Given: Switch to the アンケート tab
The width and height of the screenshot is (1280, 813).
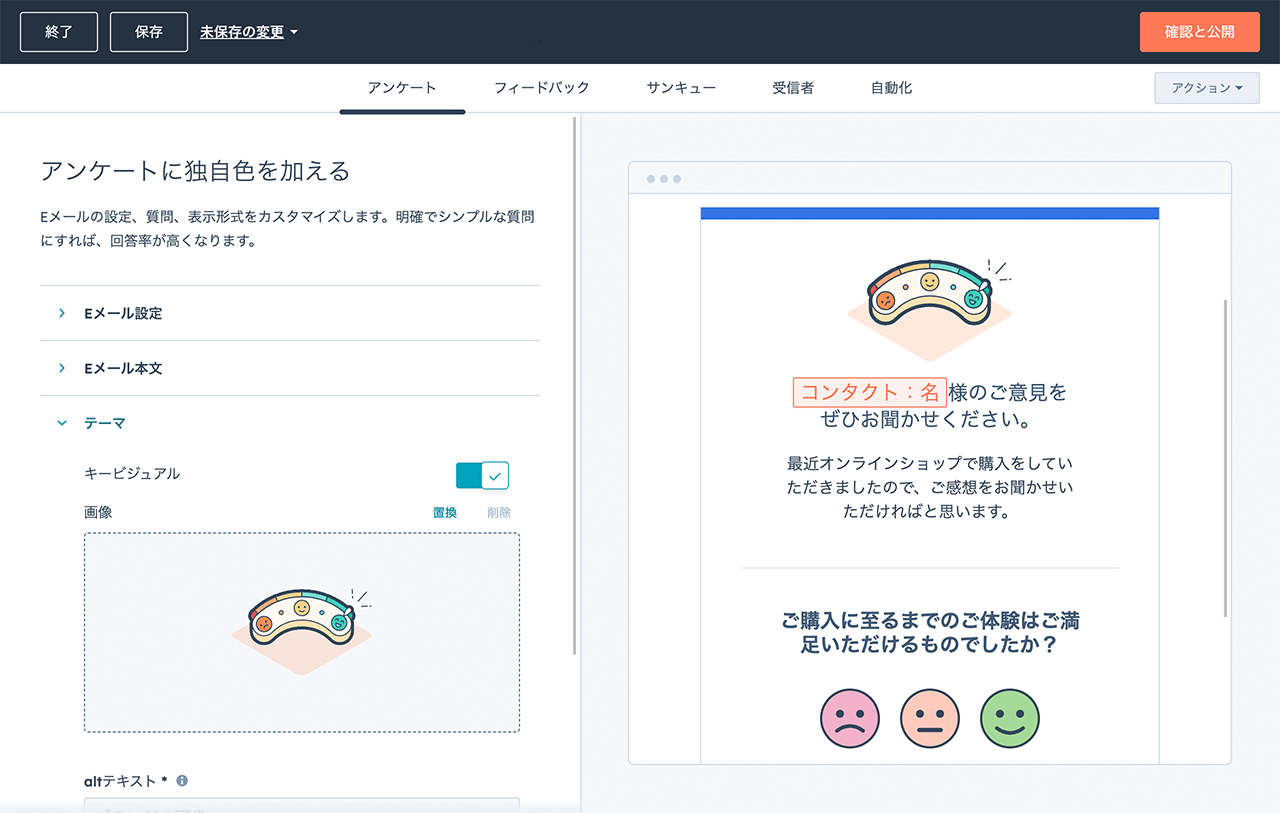Looking at the screenshot, I should 402,88.
